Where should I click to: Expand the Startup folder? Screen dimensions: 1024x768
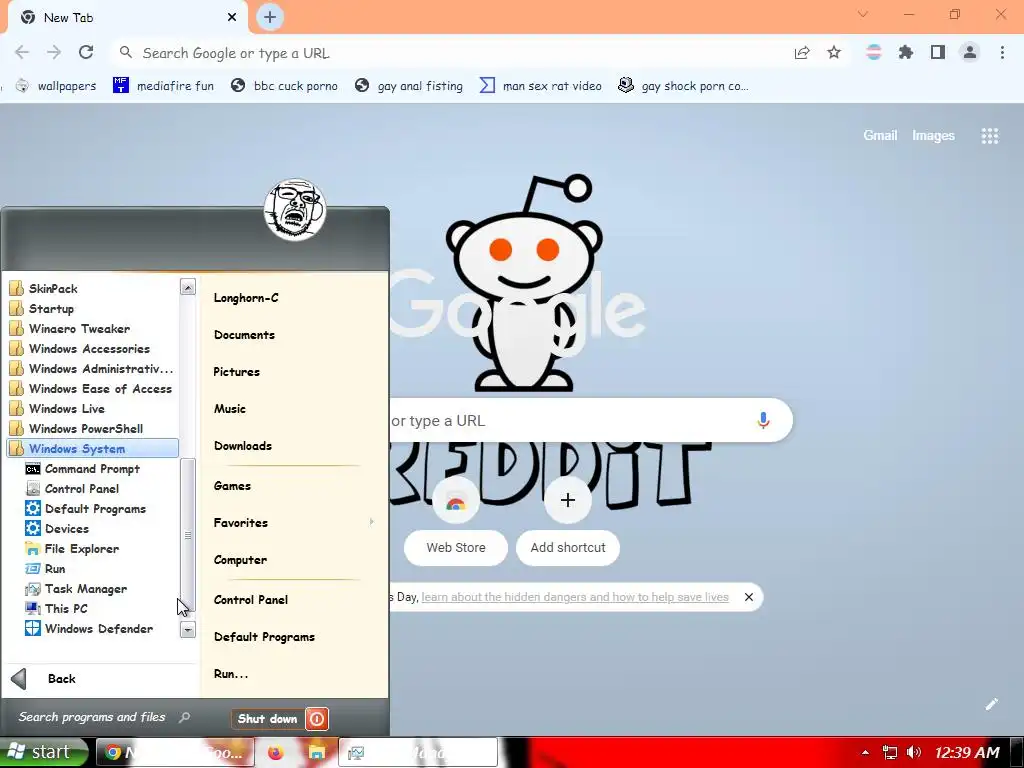tap(93, 309)
